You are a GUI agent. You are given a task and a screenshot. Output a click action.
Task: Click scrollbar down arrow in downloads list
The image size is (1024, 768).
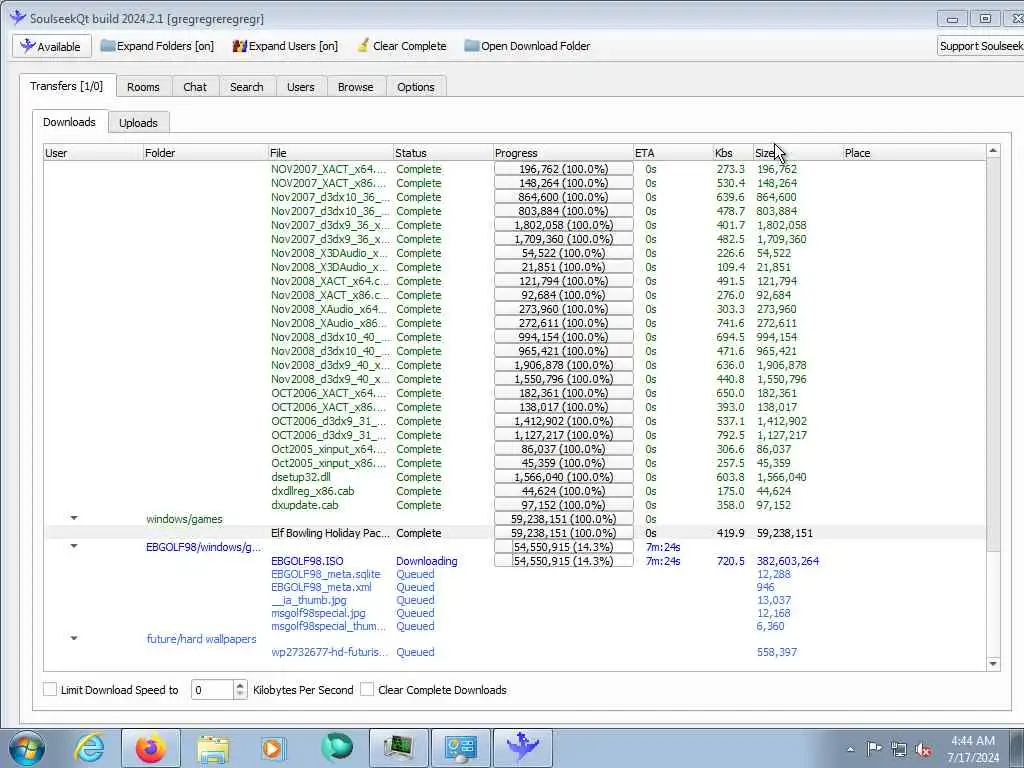[x=993, y=664]
